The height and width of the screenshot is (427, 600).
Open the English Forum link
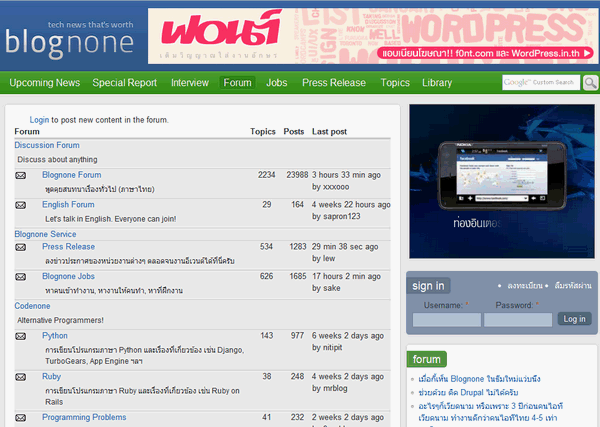pyautogui.click(x=68, y=205)
